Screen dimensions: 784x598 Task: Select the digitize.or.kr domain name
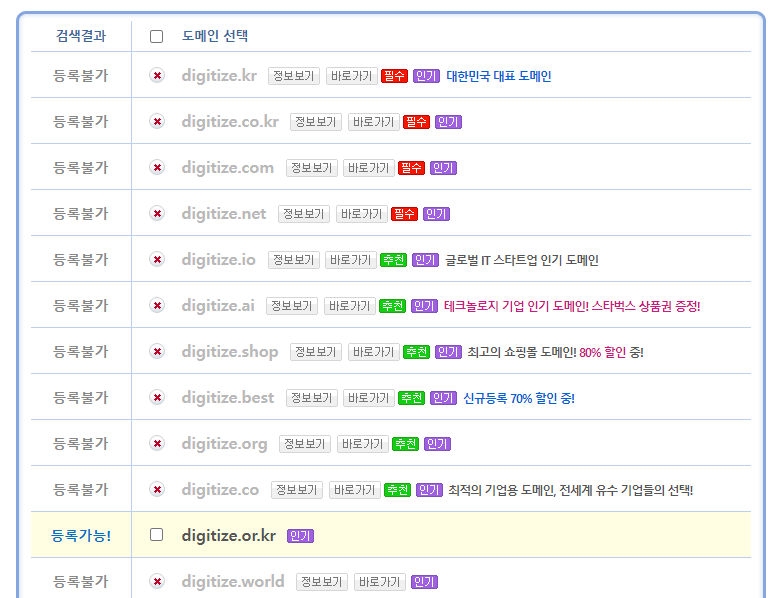[x=228, y=536]
